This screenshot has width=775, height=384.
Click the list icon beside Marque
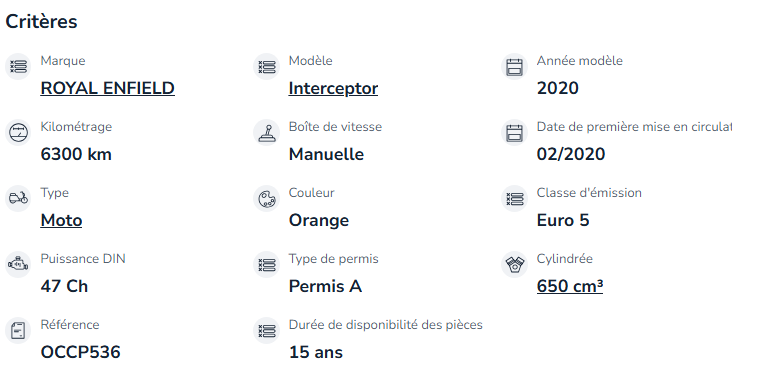pos(18,66)
